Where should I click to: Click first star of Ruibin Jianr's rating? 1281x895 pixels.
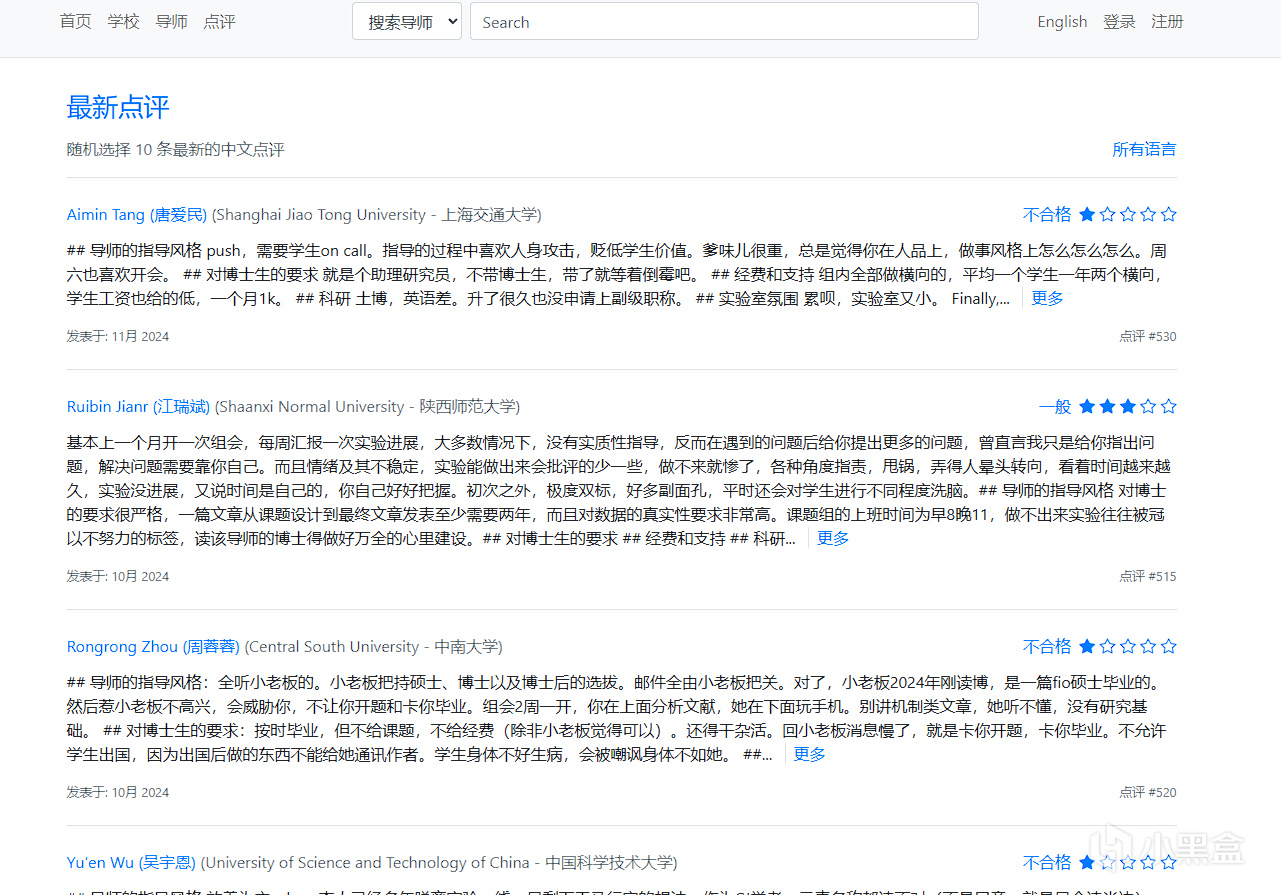pyautogui.click(x=1088, y=406)
